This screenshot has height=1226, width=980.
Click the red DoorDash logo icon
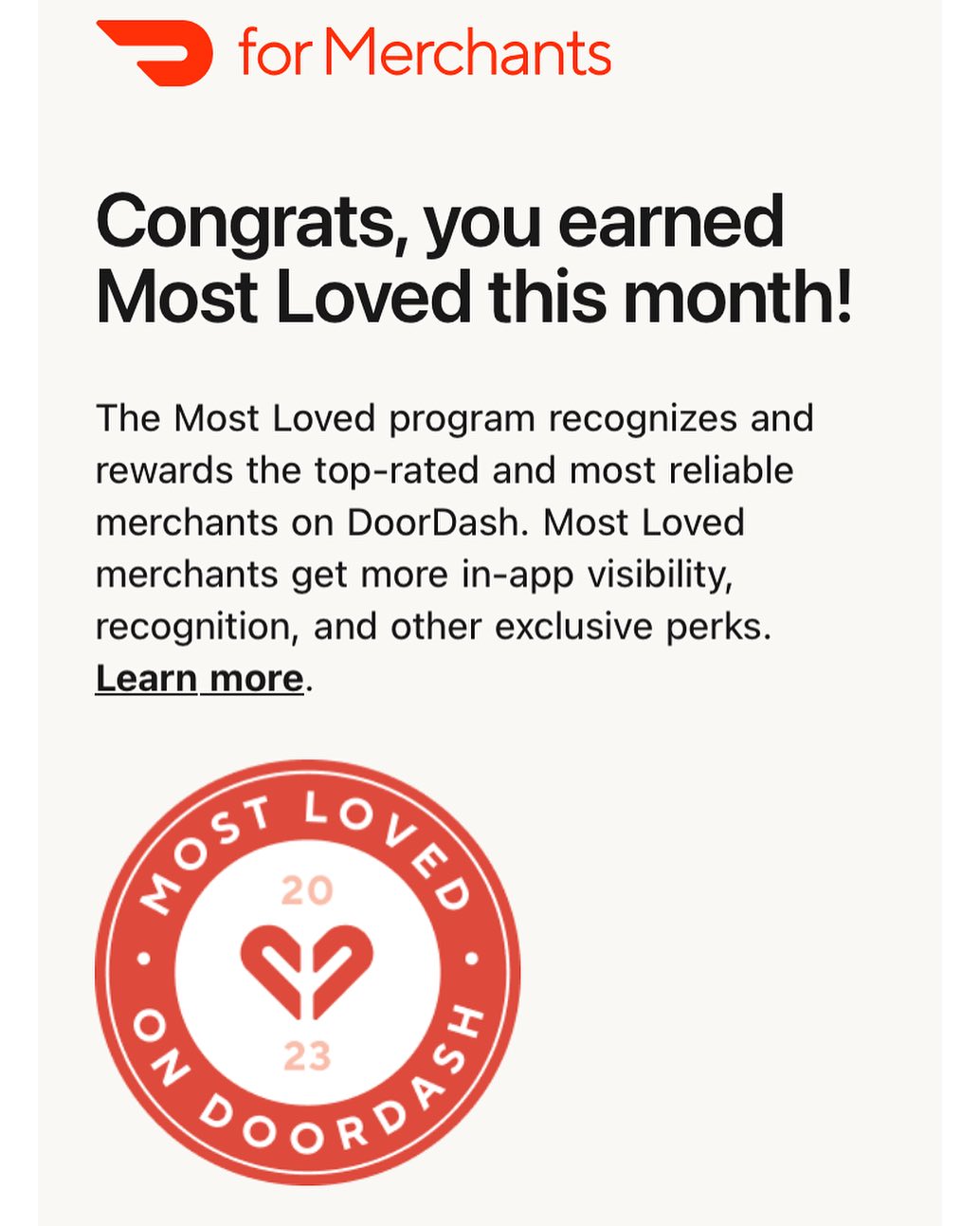[x=154, y=53]
